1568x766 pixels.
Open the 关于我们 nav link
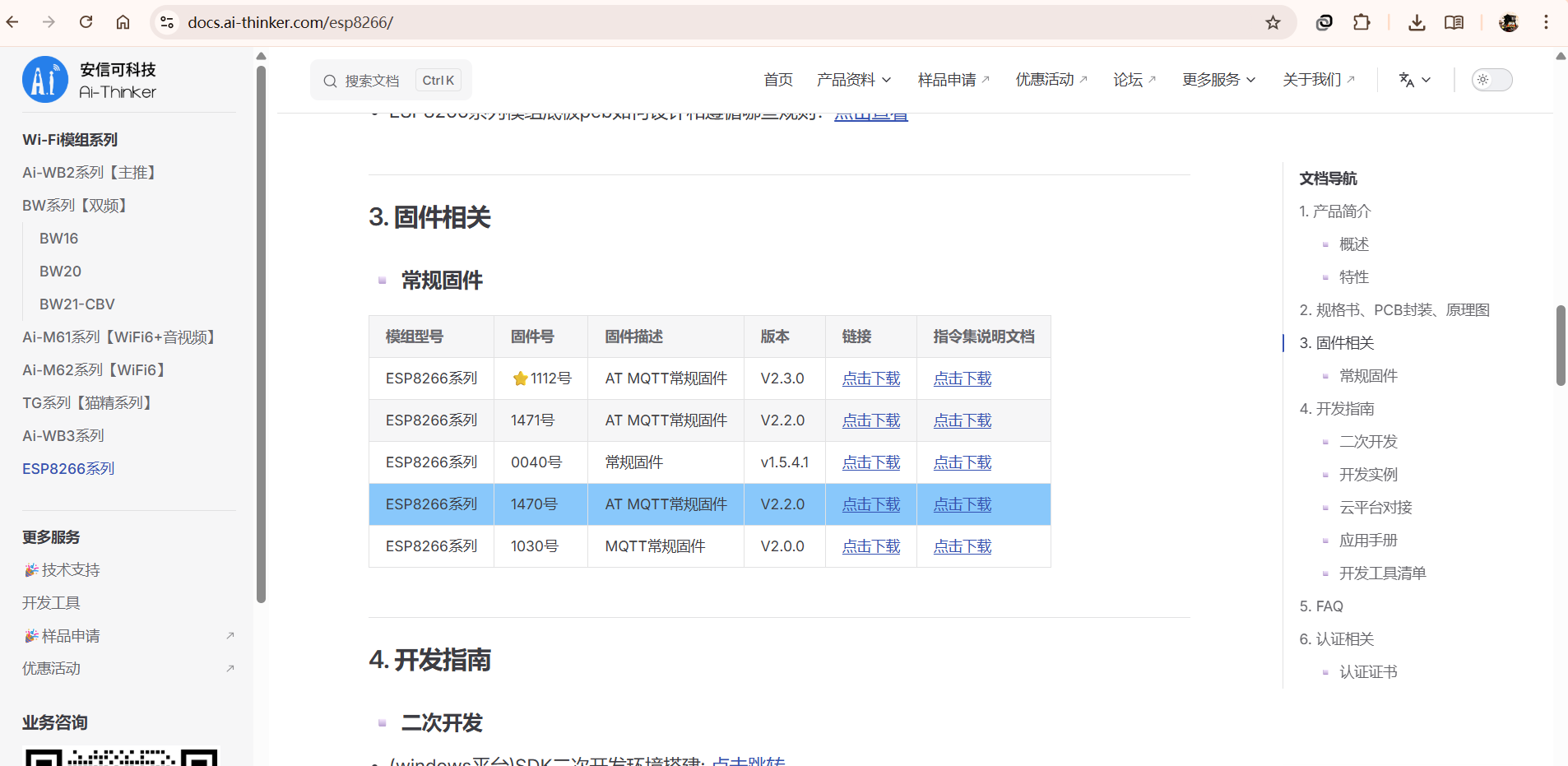pos(1318,80)
